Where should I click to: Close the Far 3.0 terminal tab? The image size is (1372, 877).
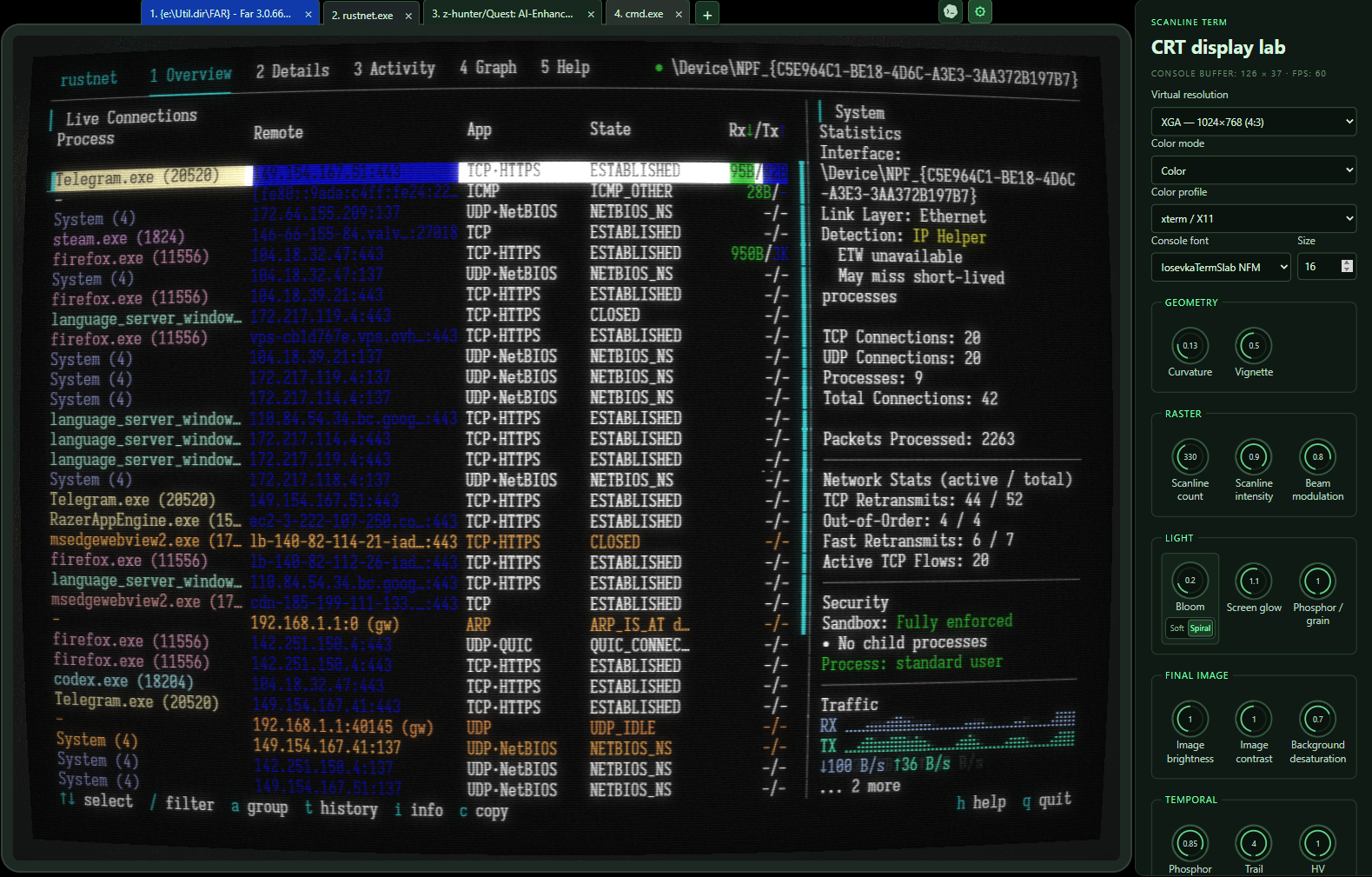click(308, 14)
